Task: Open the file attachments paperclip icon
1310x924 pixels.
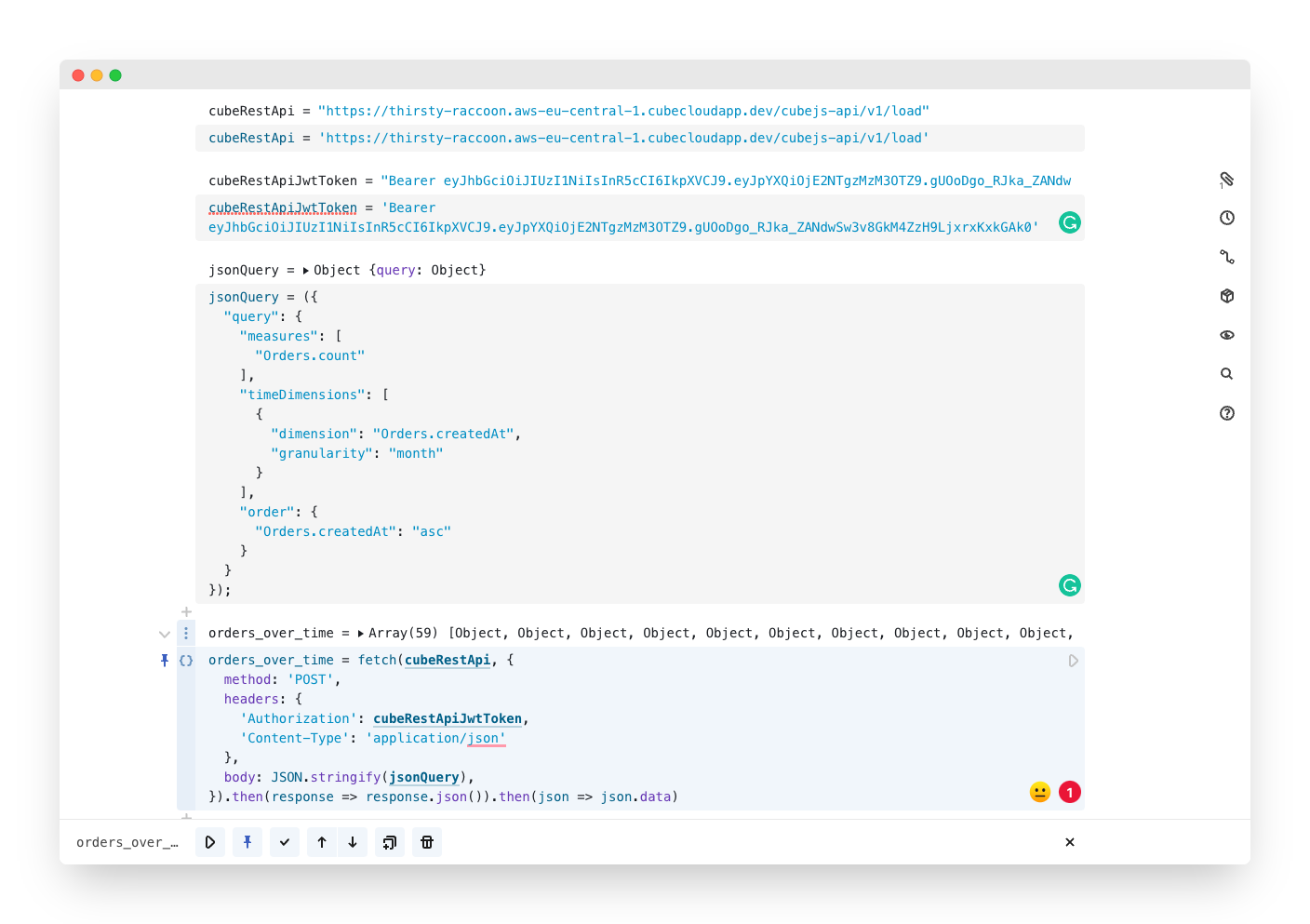Action: coord(1226,179)
